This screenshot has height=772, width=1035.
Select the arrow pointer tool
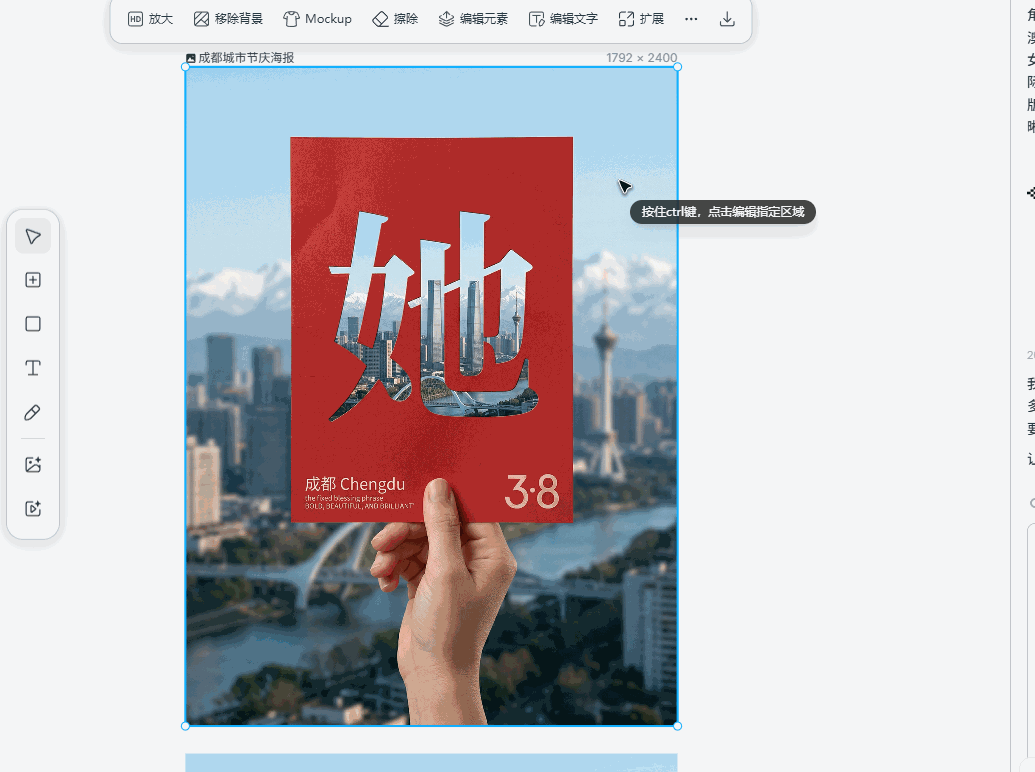(33, 236)
